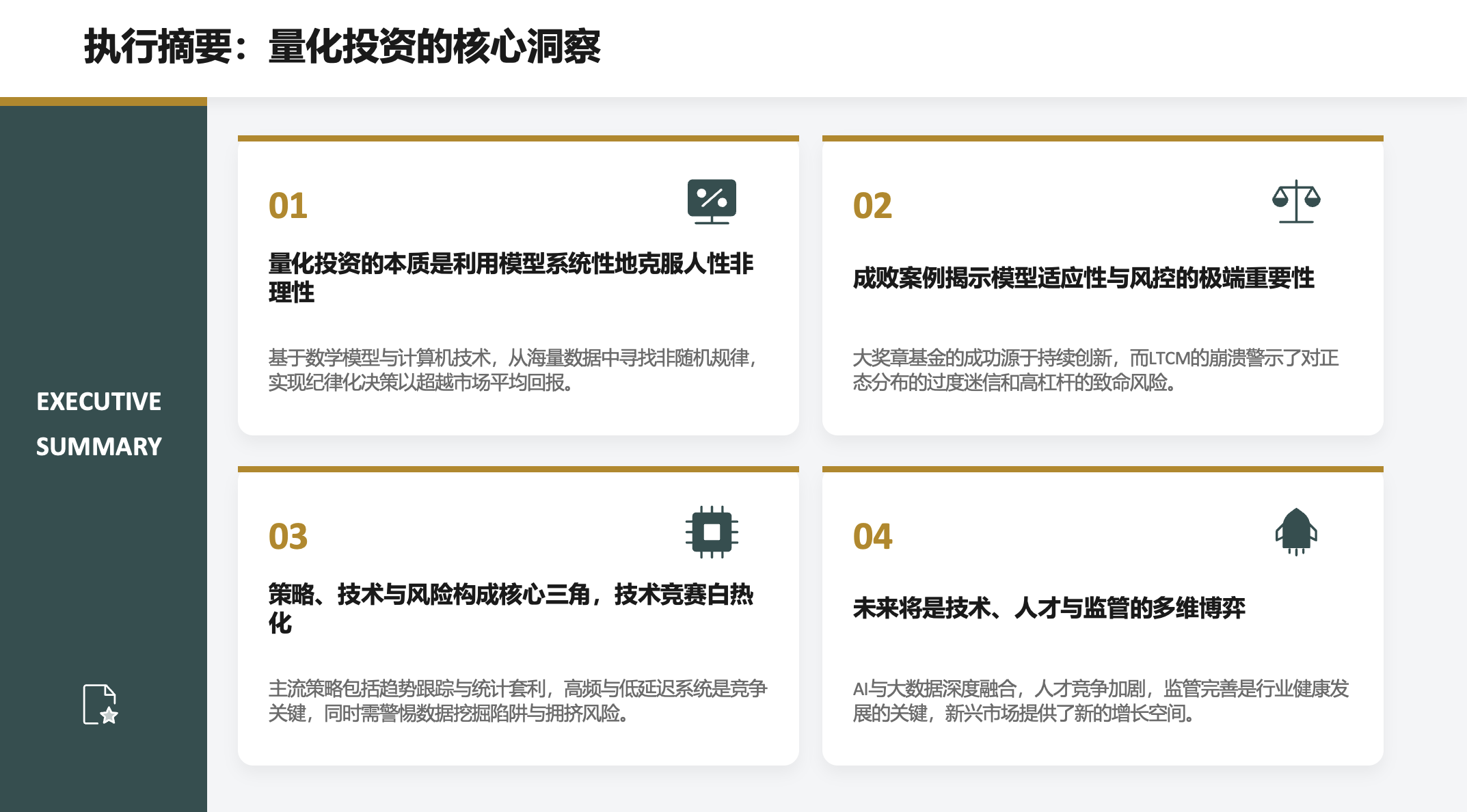Click the EXECUTIVE SUMMARY sidebar text
1467x812 pixels.
point(99,424)
